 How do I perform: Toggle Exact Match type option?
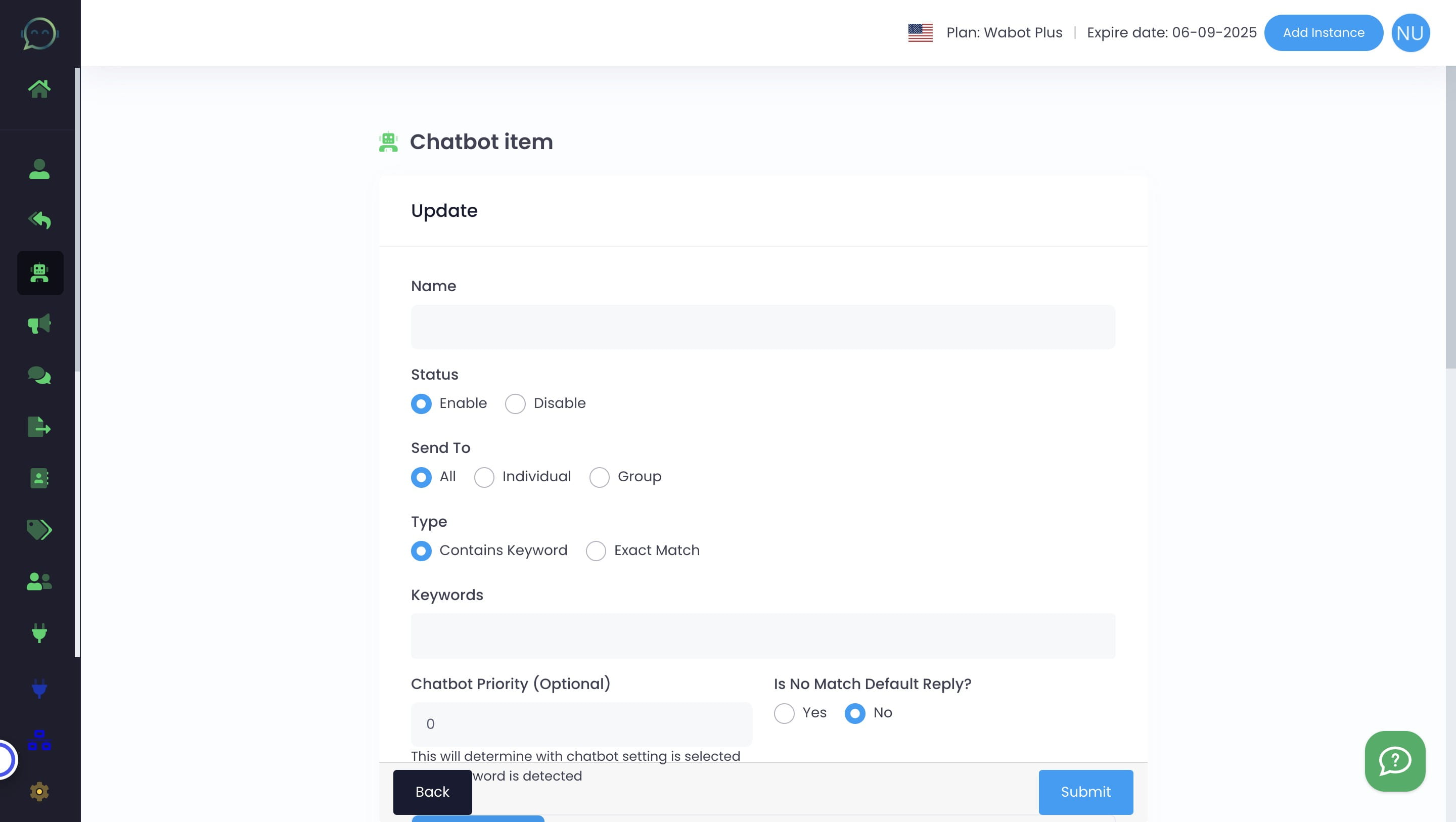[596, 550]
